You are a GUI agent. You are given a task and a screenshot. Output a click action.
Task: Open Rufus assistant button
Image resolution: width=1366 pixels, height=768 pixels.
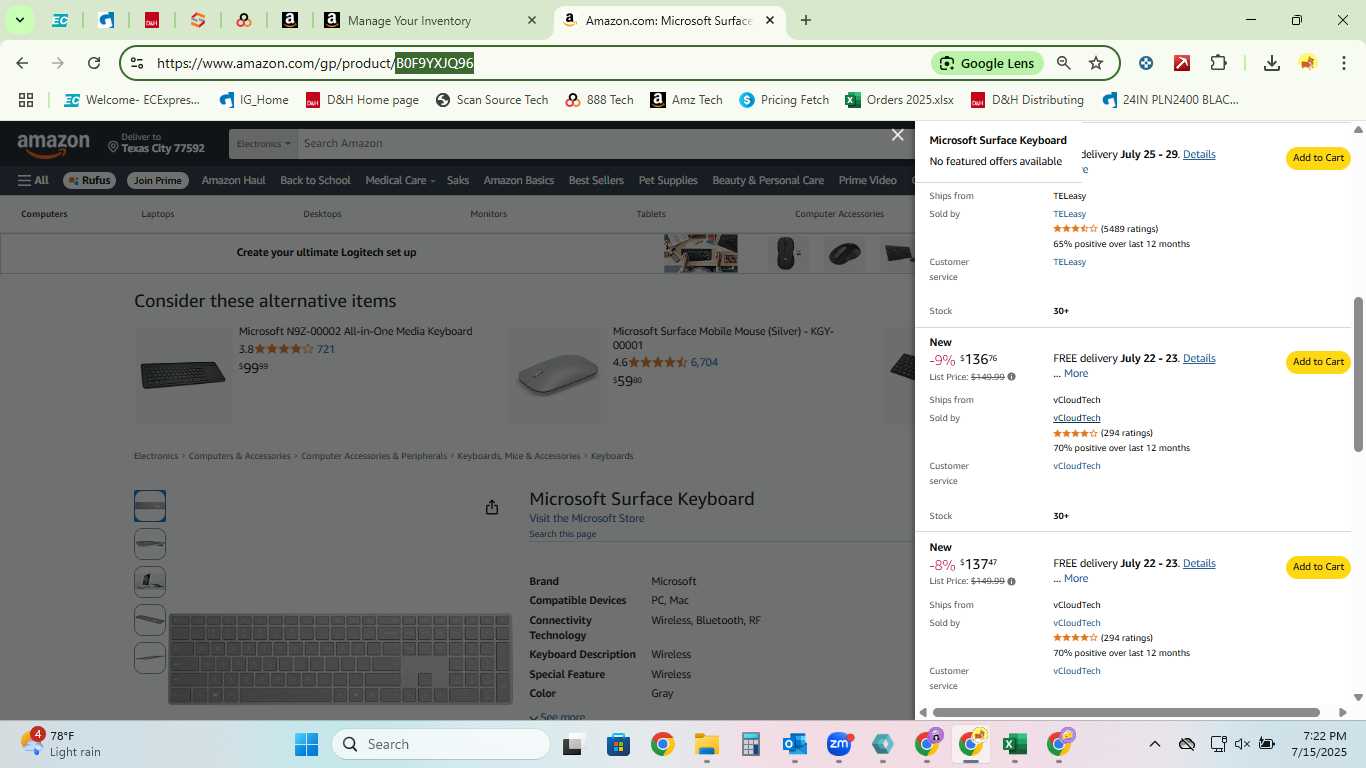pyautogui.click(x=89, y=180)
